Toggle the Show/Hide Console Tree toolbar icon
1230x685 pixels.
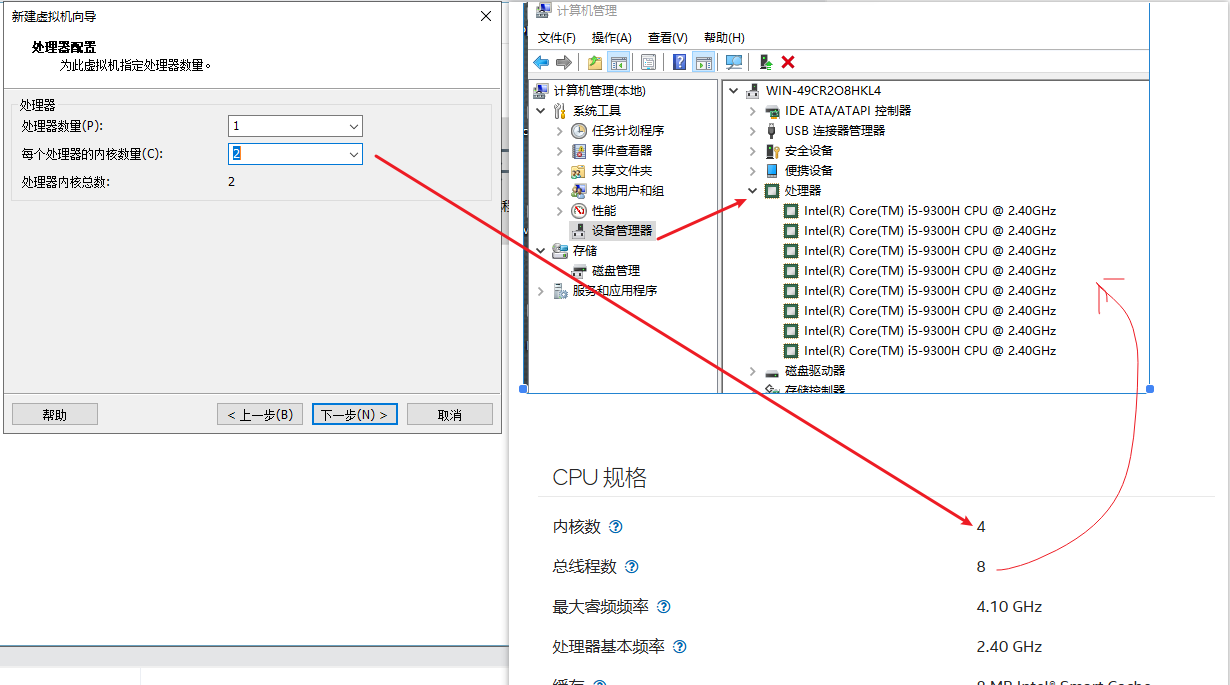pos(619,62)
